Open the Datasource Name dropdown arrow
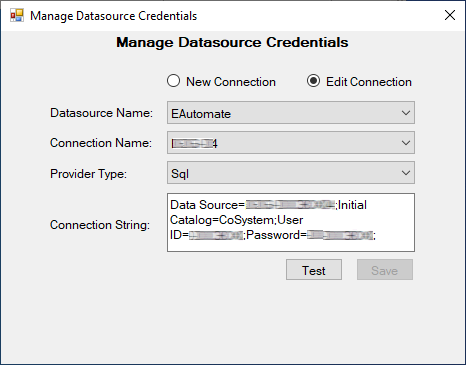This screenshot has height=365, width=466. click(x=406, y=113)
